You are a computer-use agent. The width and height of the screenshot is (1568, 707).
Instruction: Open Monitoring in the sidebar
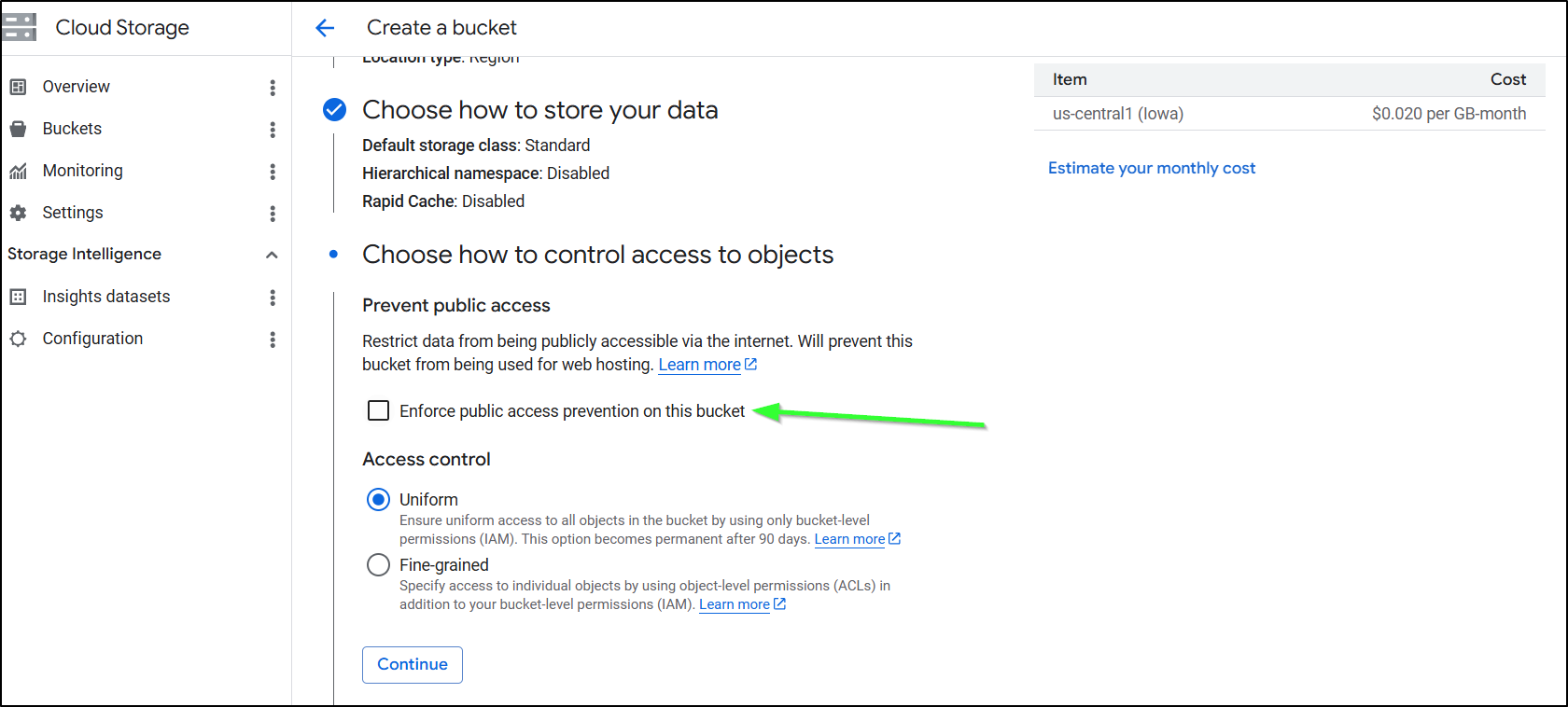[82, 171]
